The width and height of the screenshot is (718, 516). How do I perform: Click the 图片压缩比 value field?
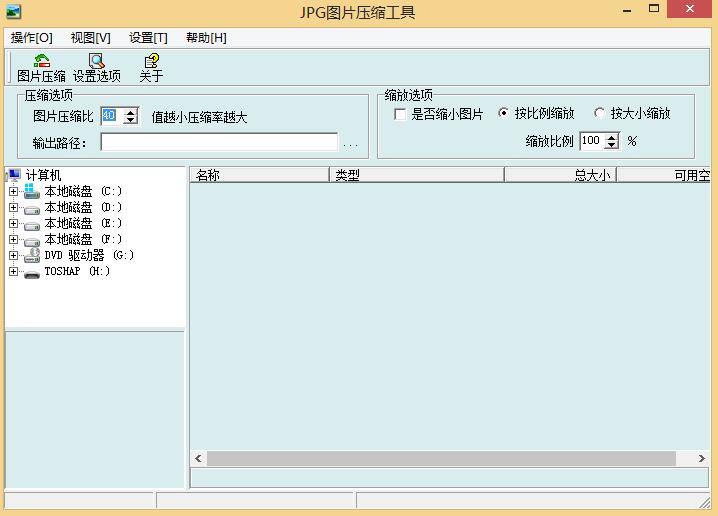pos(113,116)
